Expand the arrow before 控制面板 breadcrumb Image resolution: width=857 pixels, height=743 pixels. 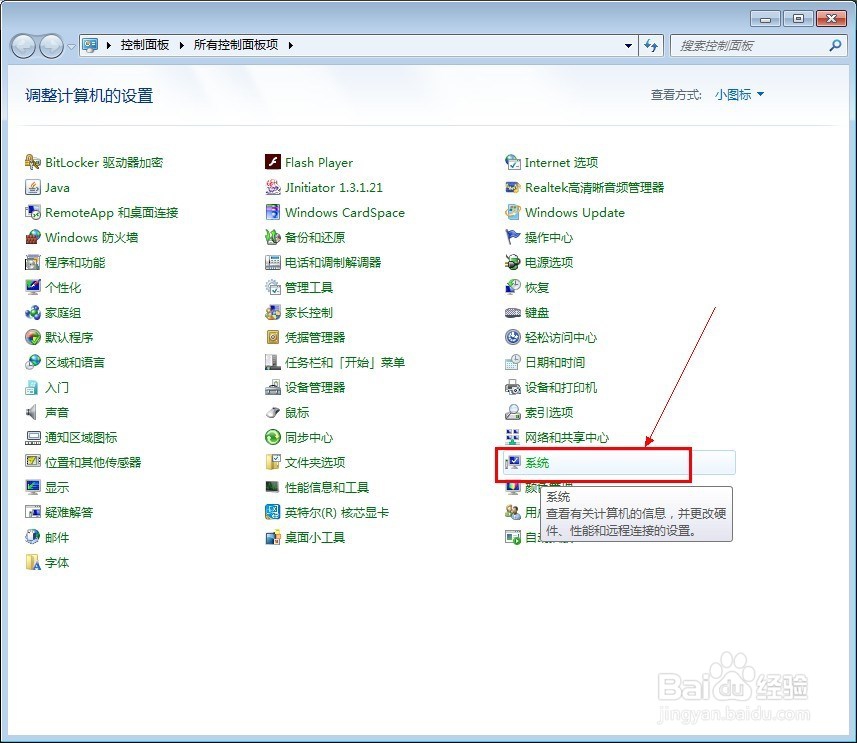tap(109, 45)
